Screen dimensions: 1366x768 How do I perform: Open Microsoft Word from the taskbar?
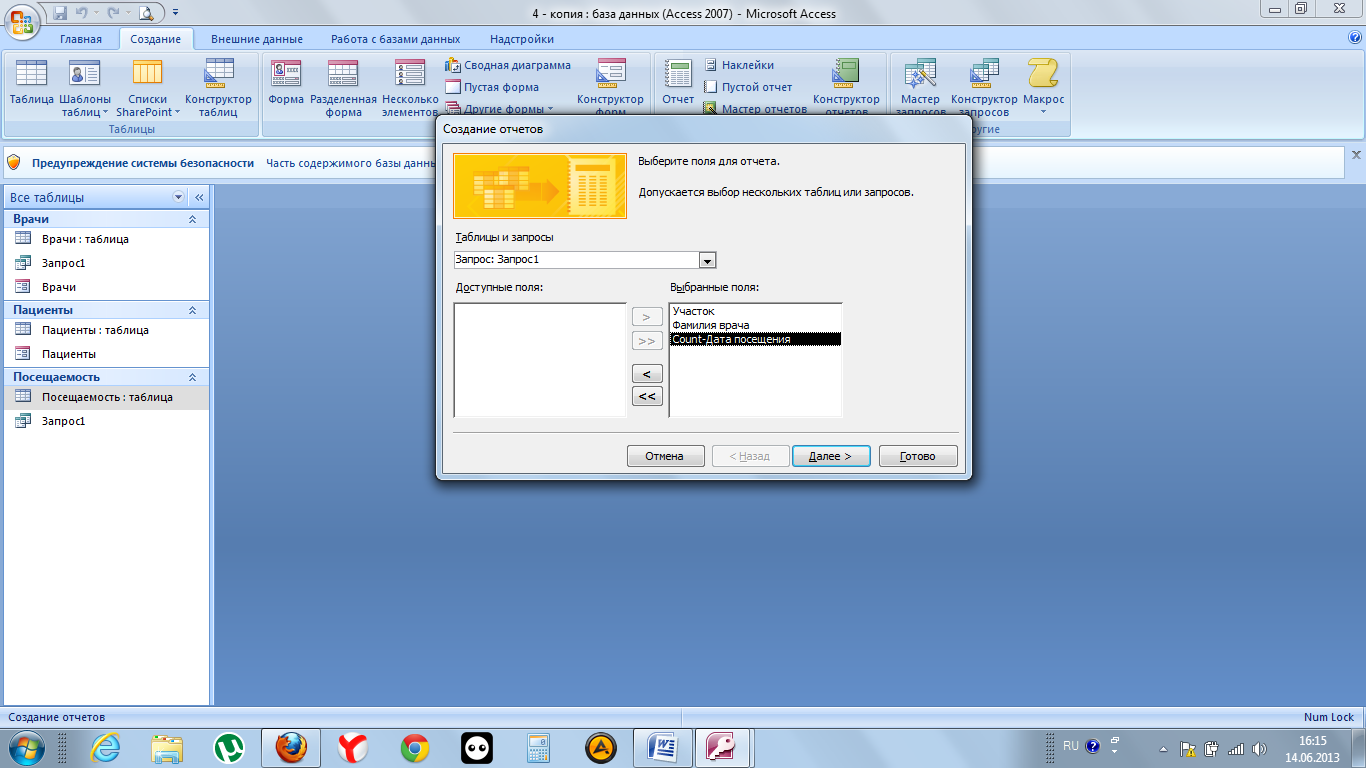663,747
